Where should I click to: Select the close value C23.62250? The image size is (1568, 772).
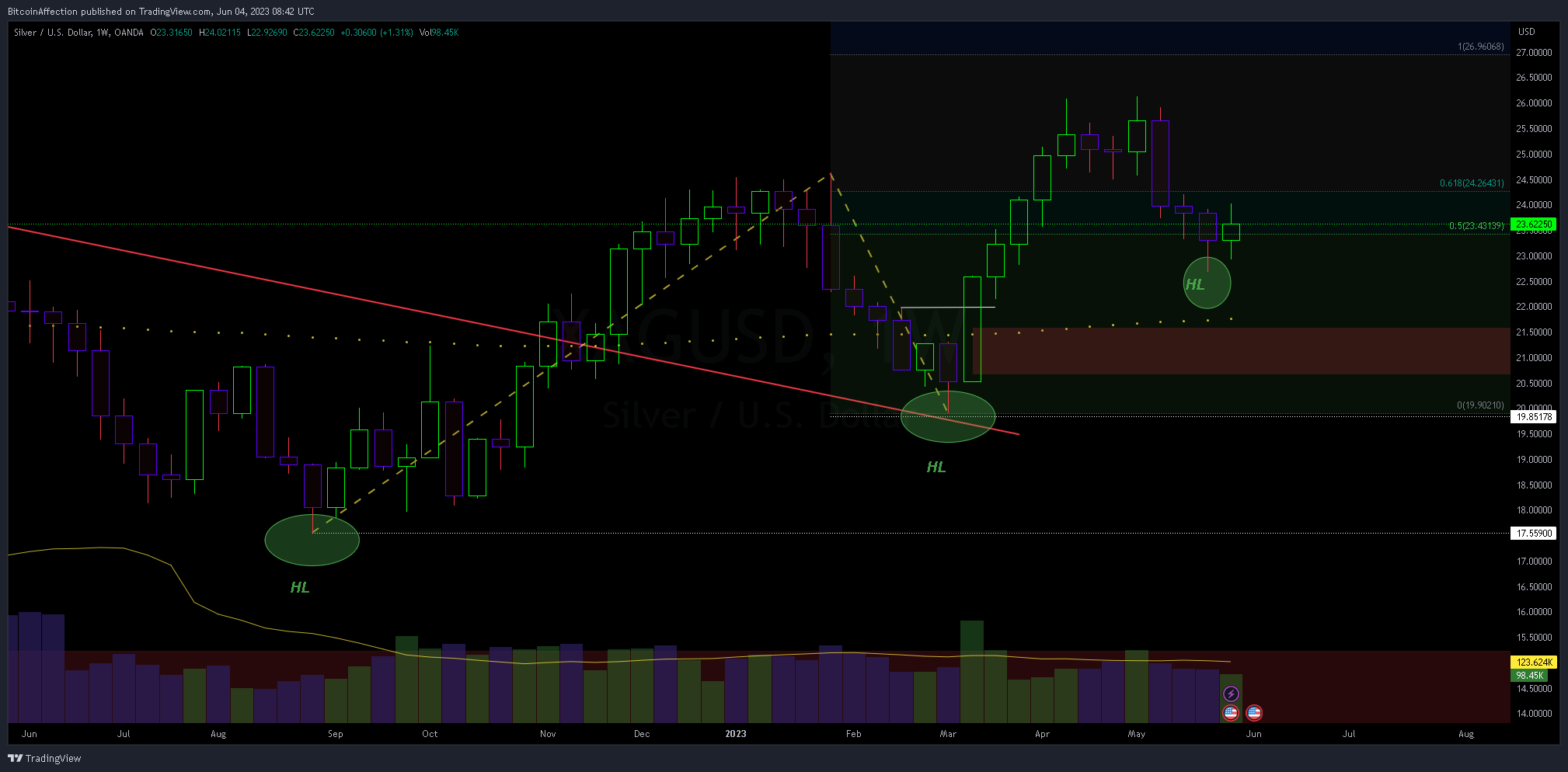pyautogui.click(x=314, y=33)
